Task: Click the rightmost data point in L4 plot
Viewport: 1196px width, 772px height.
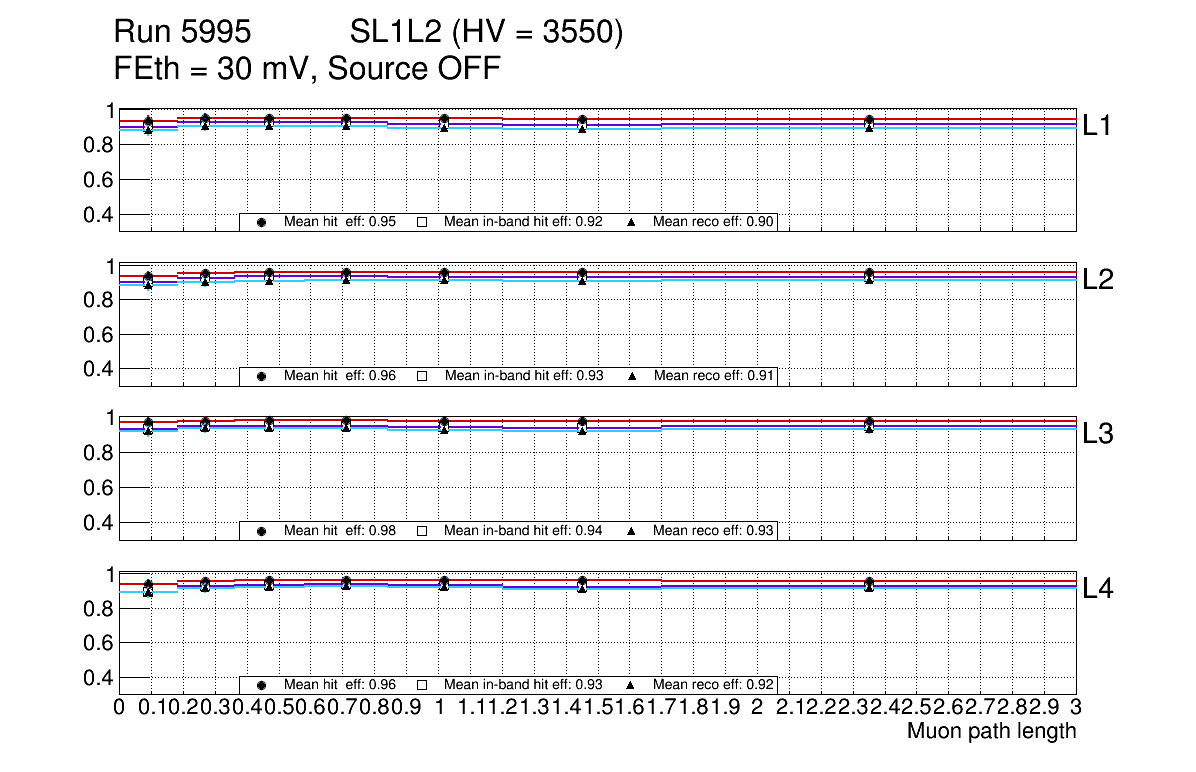Action: (869, 584)
